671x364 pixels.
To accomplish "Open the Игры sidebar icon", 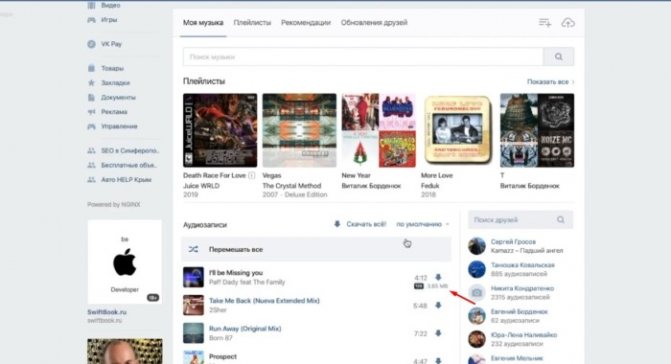I will (91, 20).
